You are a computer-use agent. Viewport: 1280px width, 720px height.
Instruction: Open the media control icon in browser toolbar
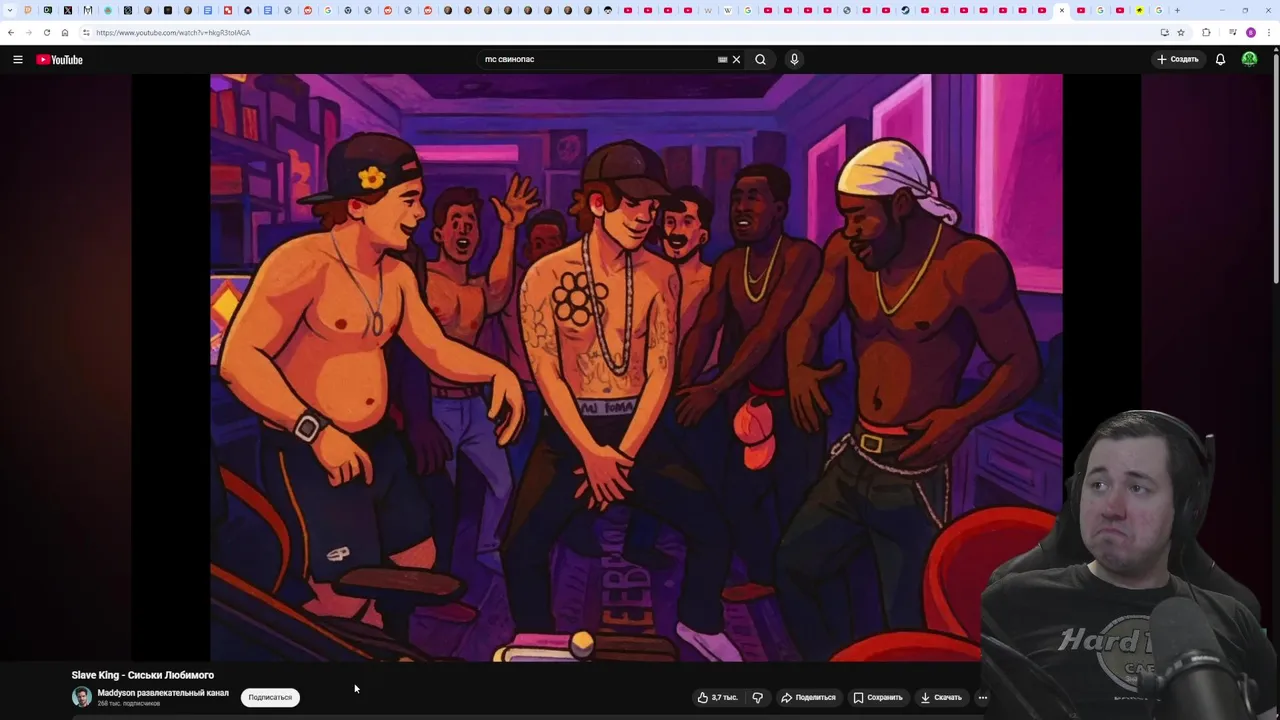tap(1233, 32)
